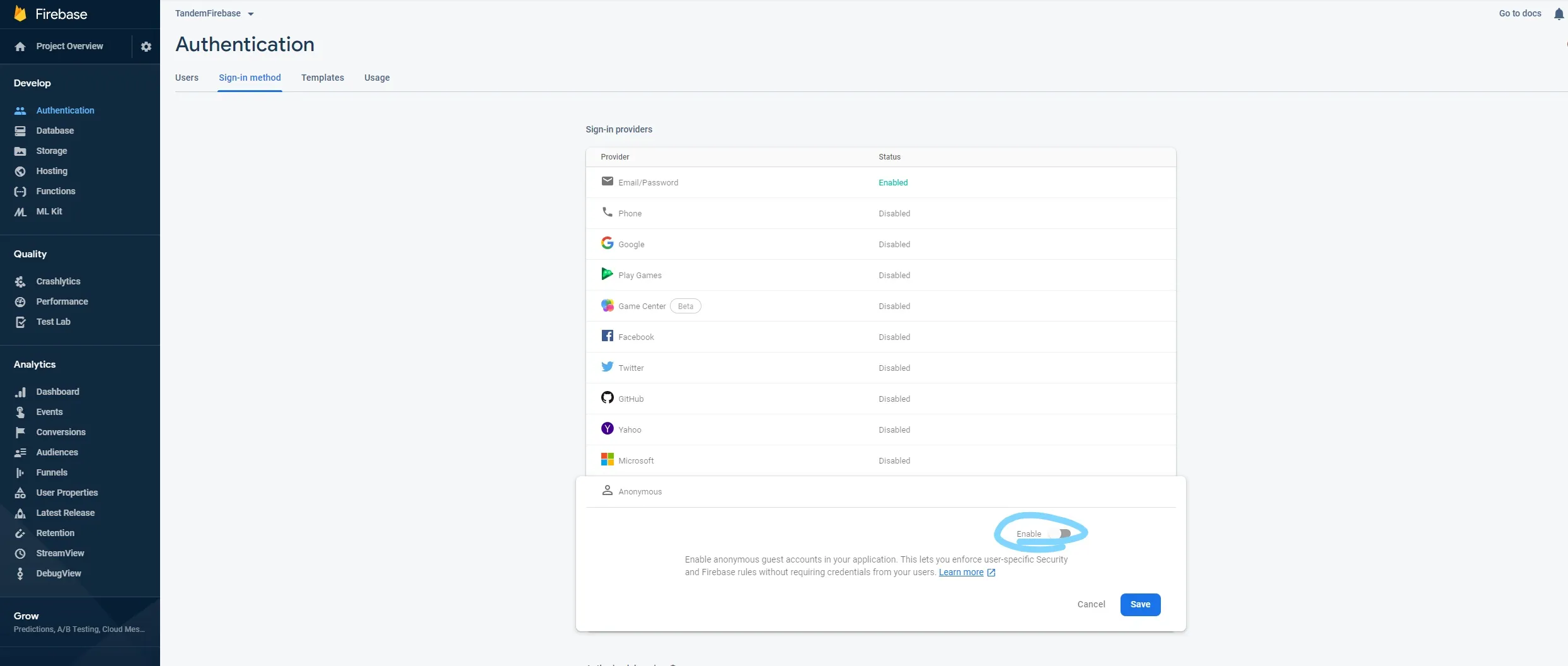The image size is (1568, 666).
Task: Click the Hosting globe icon
Action: [x=20, y=171]
